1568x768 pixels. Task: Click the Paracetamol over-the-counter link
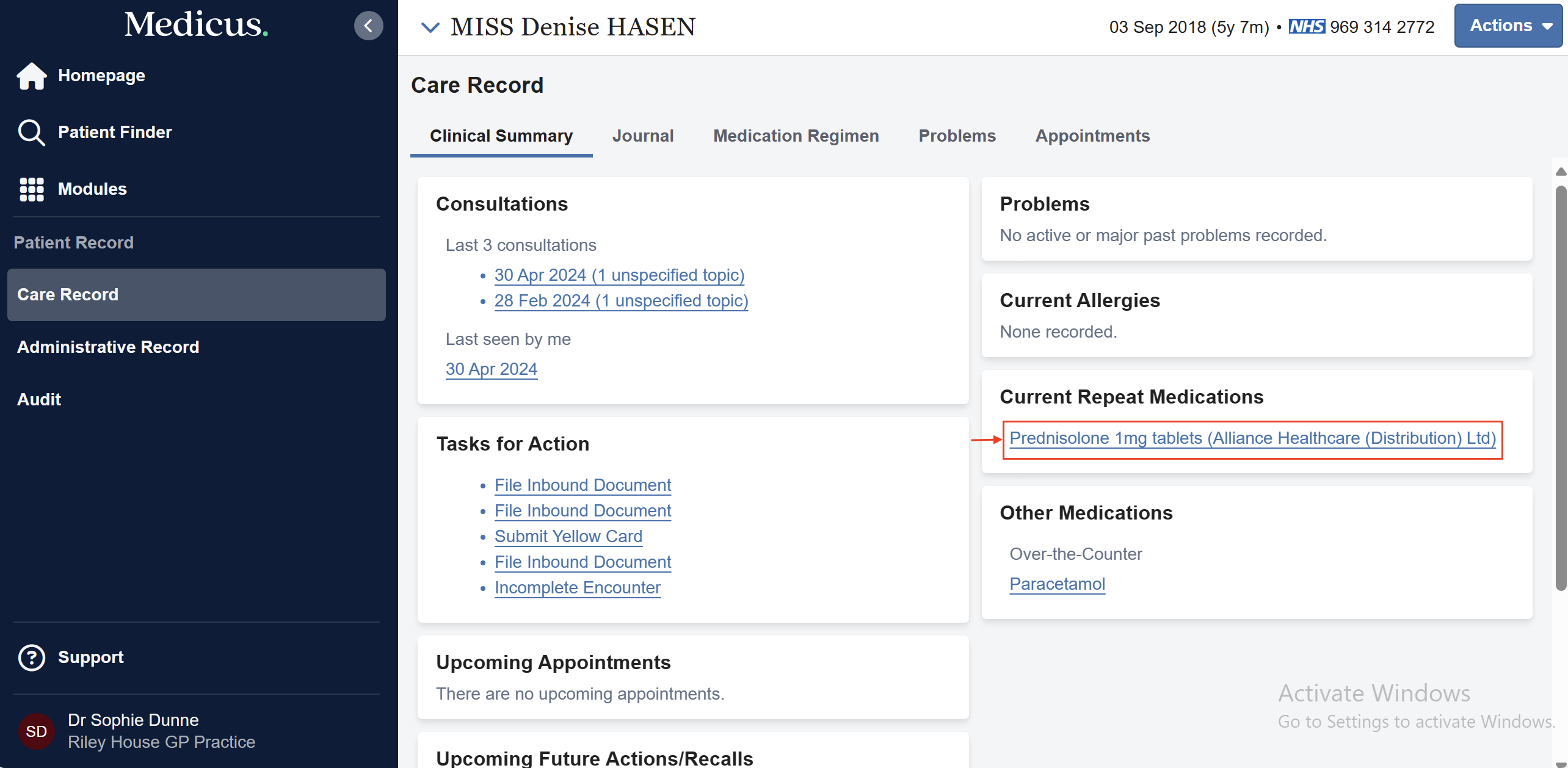[1057, 584]
